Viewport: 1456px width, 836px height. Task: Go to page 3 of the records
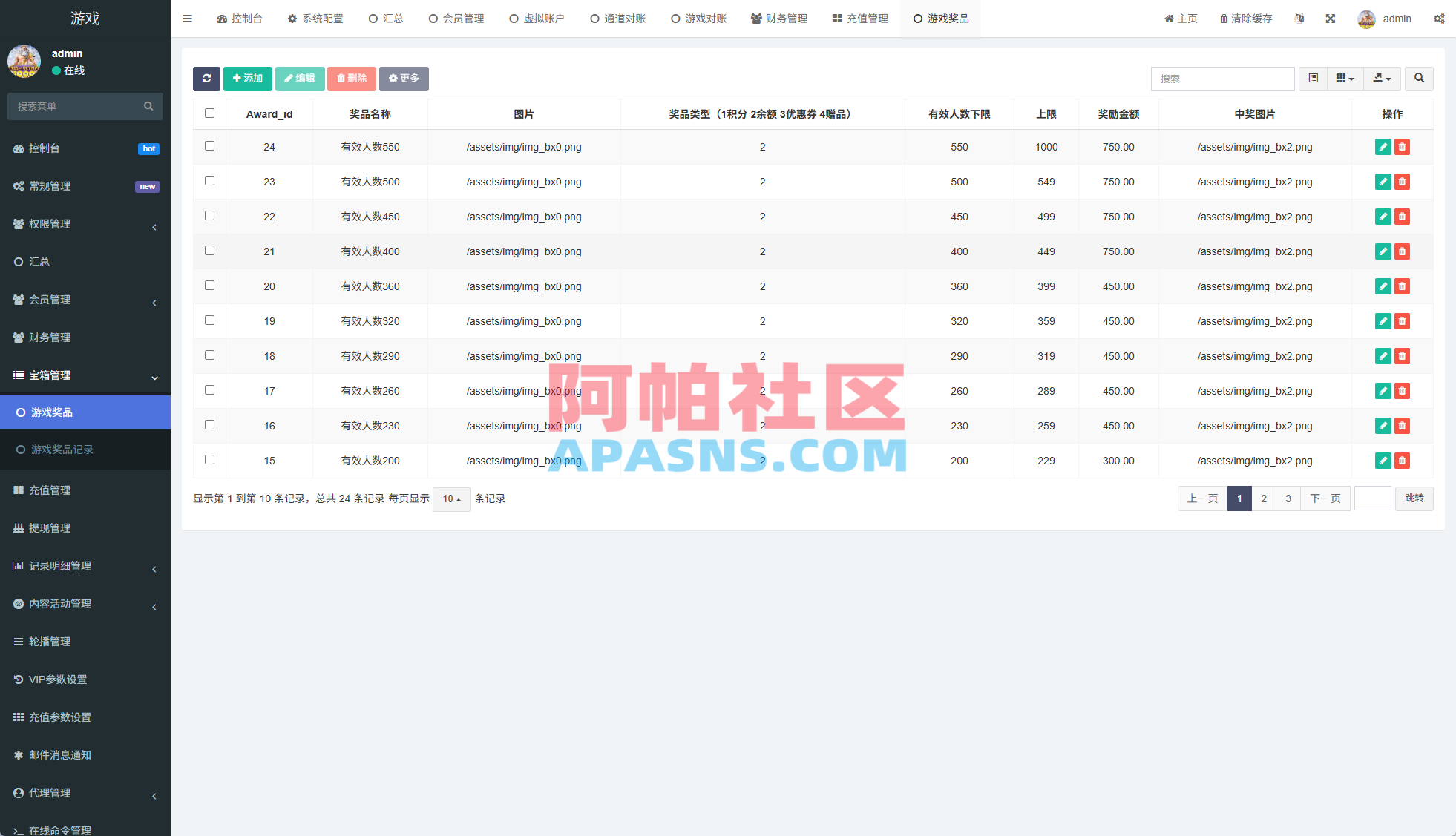coord(1288,498)
